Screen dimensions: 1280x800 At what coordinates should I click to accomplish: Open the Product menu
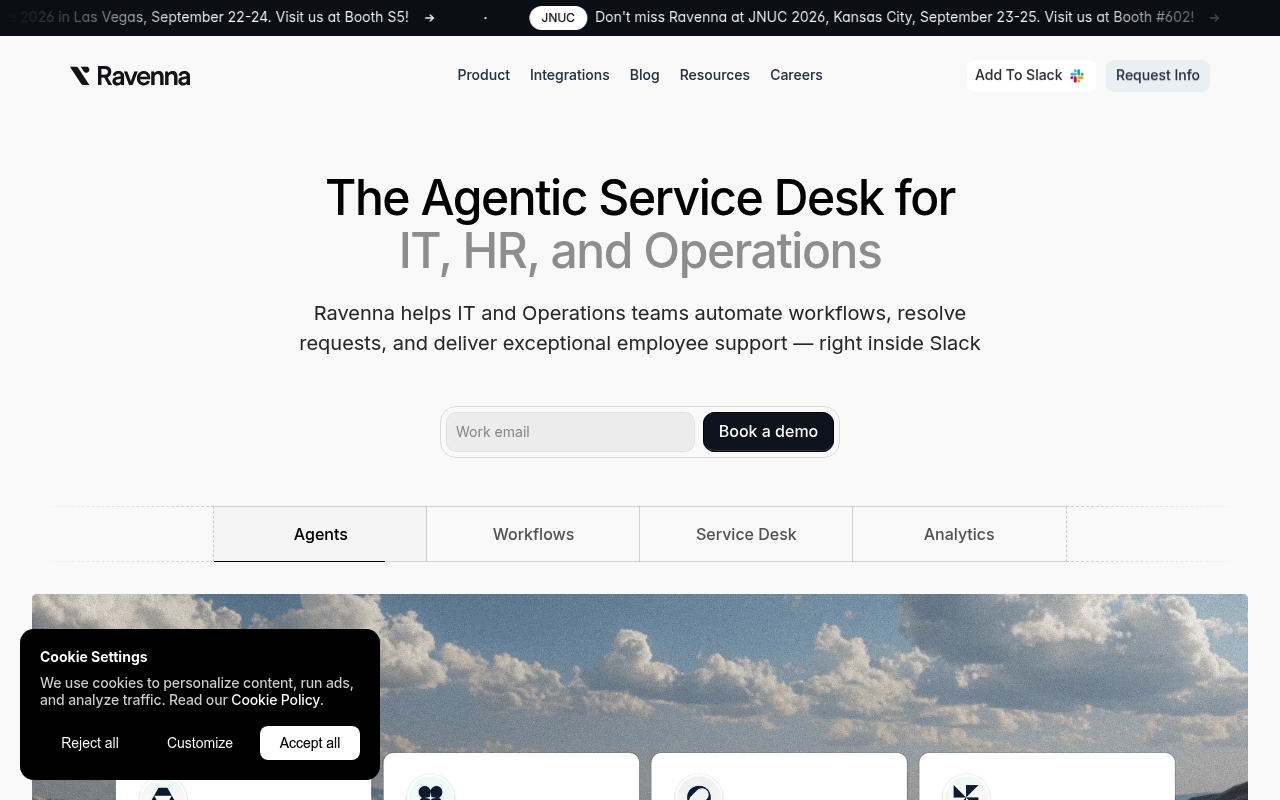[x=483, y=75]
